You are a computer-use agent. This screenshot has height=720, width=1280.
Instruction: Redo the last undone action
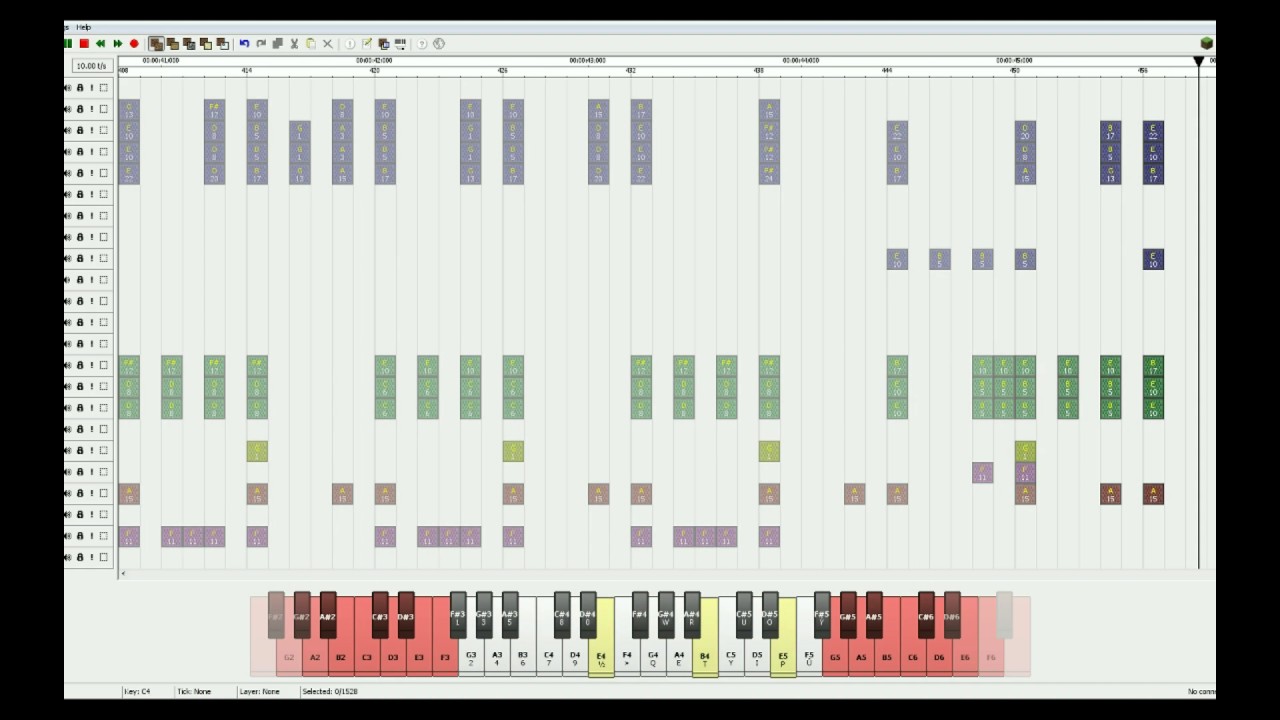pyautogui.click(x=261, y=44)
